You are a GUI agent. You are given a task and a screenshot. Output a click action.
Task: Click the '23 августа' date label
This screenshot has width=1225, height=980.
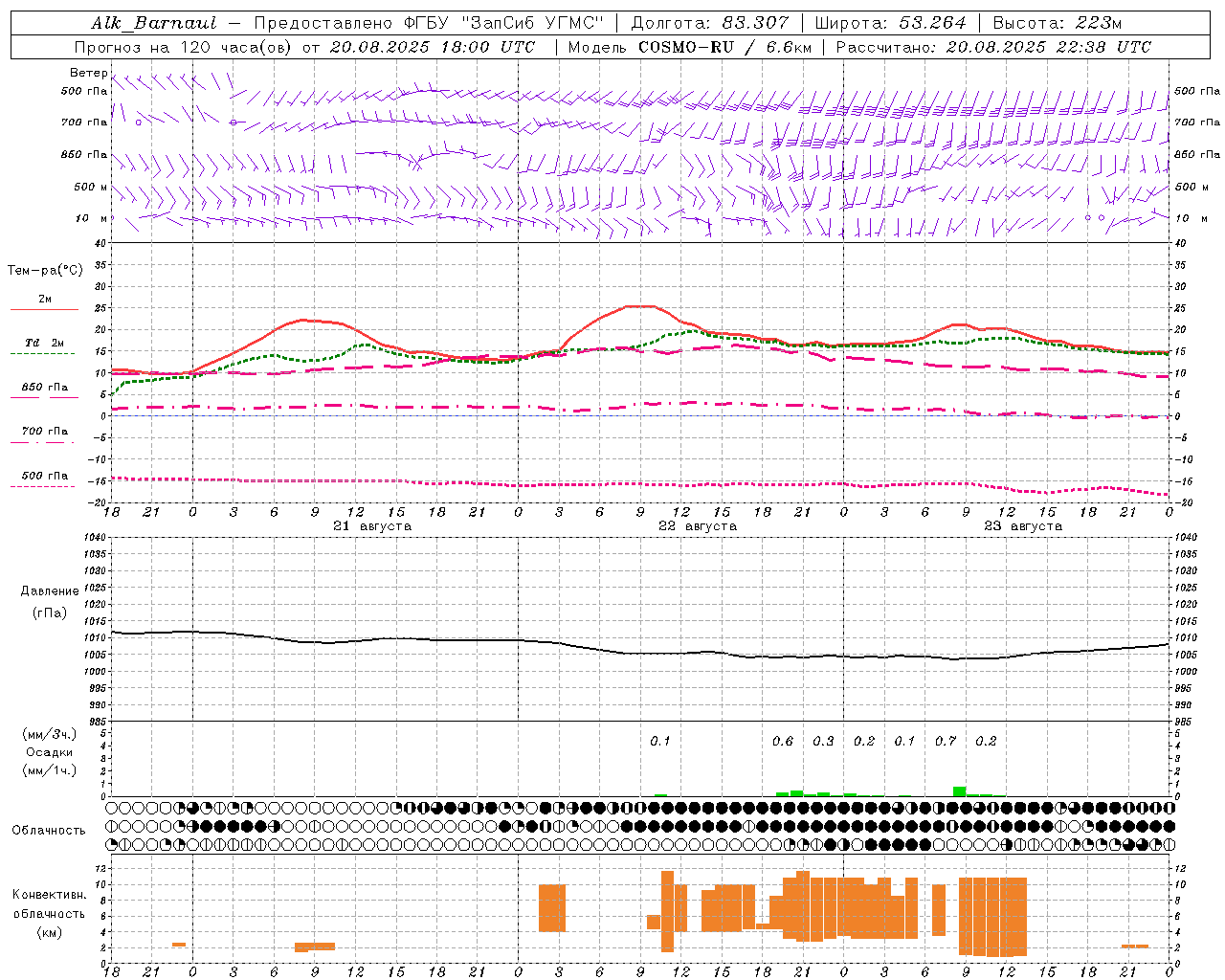point(1022,526)
